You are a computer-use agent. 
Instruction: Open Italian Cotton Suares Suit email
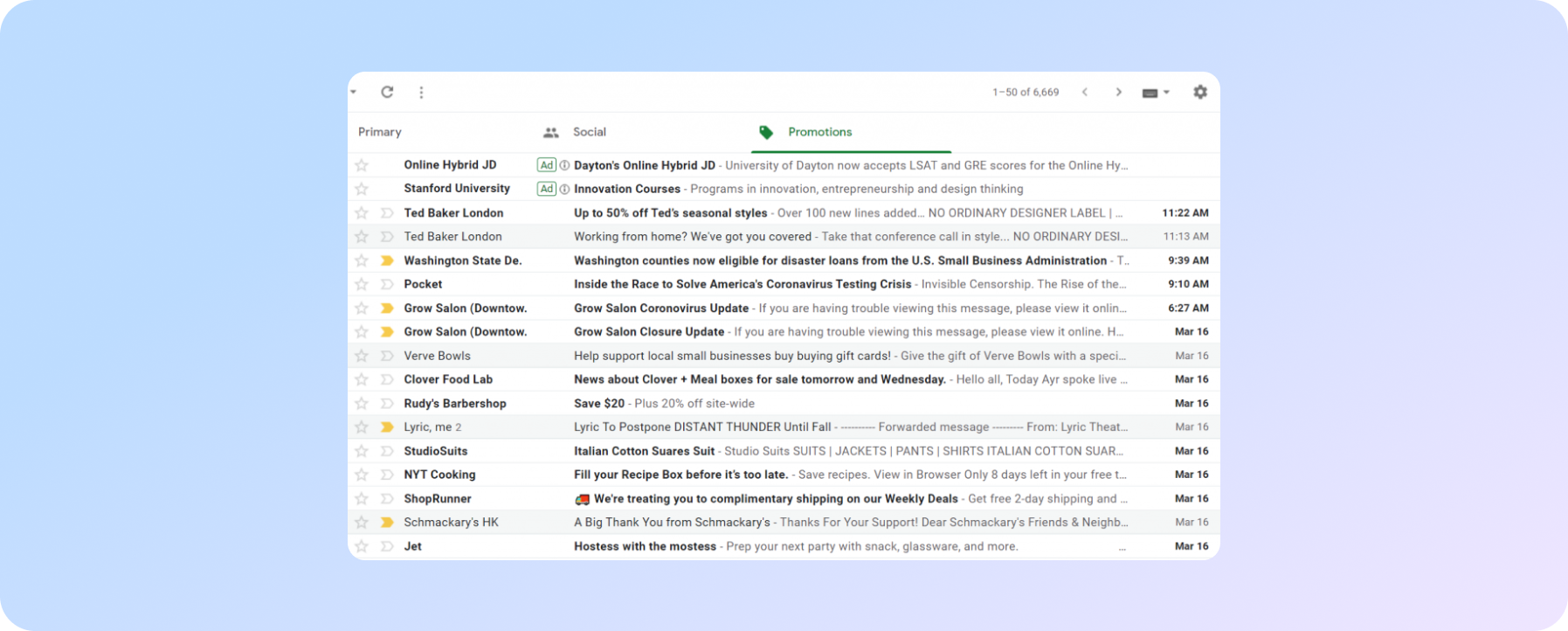[x=784, y=451]
